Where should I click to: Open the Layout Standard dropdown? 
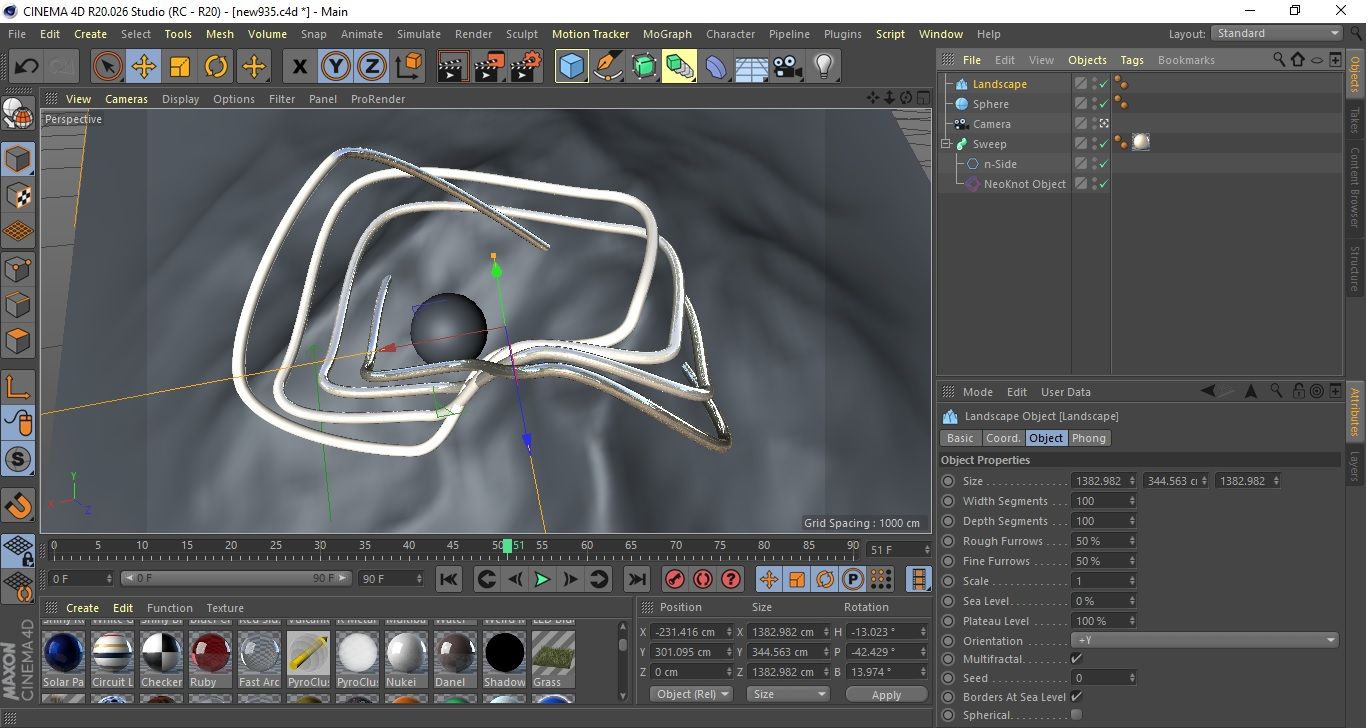click(1277, 33)
